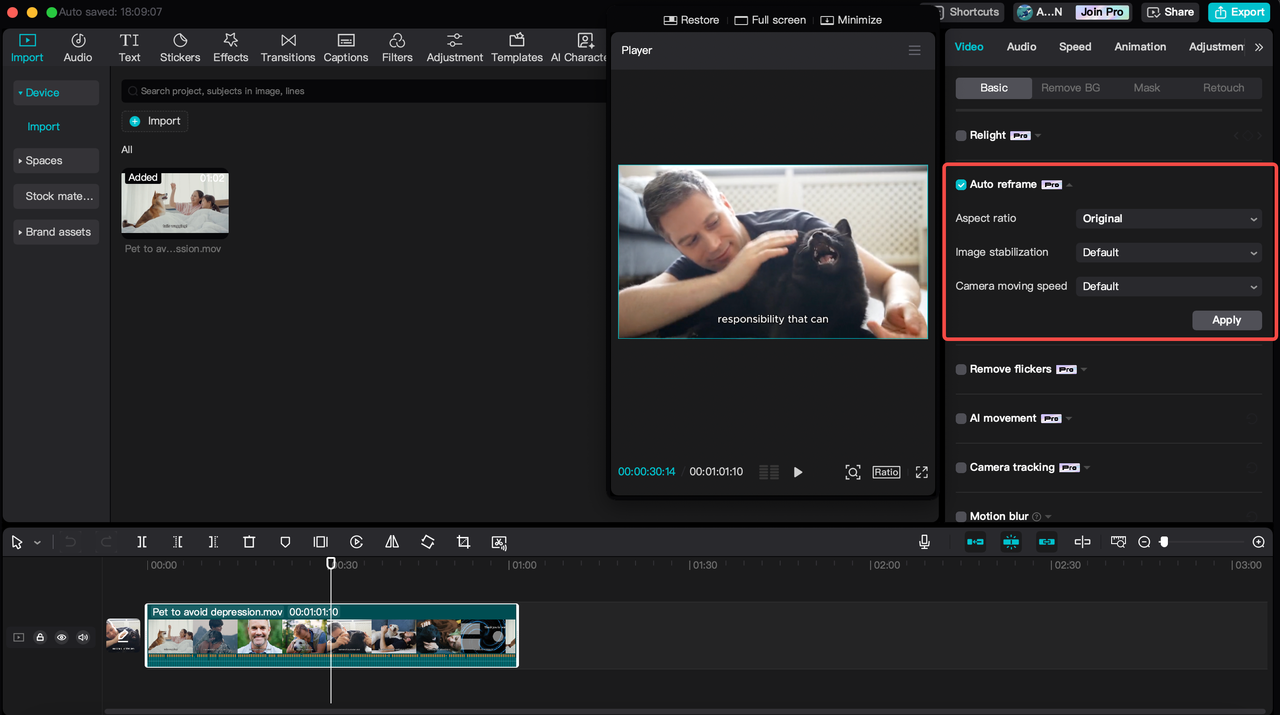Switch to the Audio inspector tab
Viewport: 1280px width, 715px height.
1021,47
